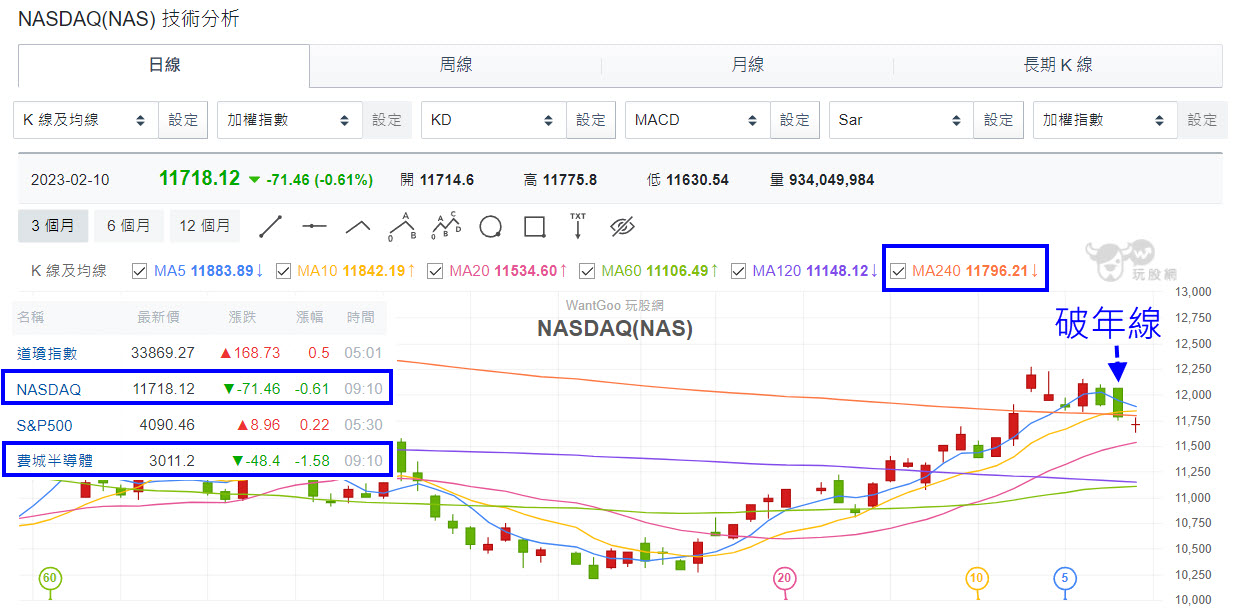The height and width of the screenshot is (610, 1246).
Task: Click the 5 marker on chart axis
Action: [x=1066, y=578]
